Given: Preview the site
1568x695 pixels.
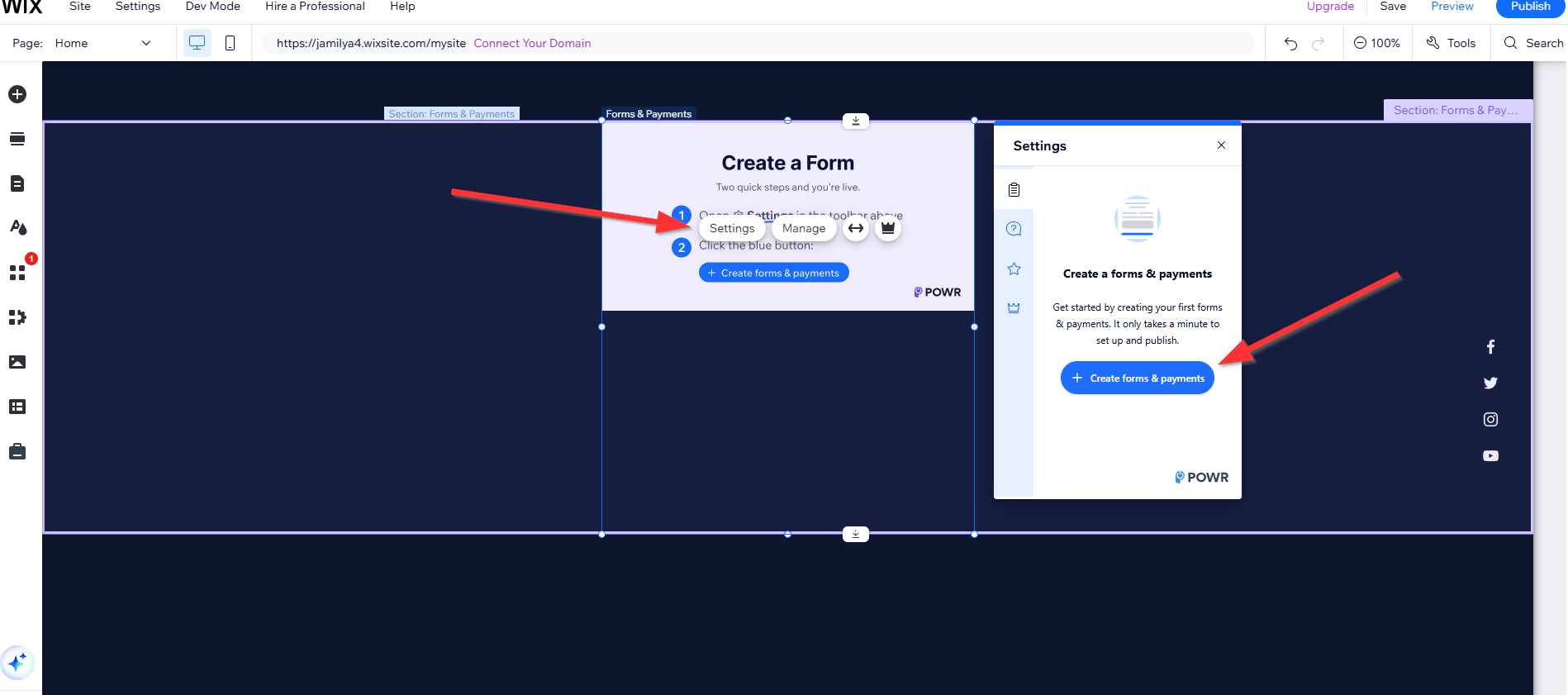Looking at the screenshot, I should (x=1452, y=7).
